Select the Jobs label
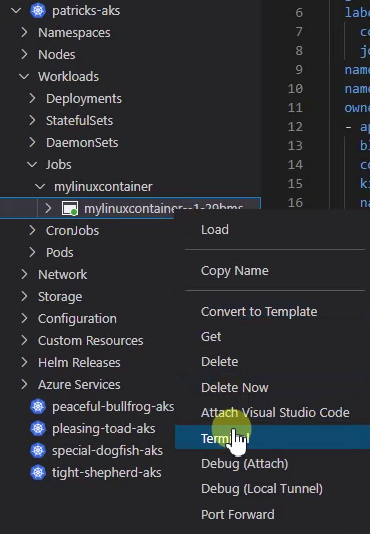This screenshot has width=370, height=534. [x=59, y=165]
